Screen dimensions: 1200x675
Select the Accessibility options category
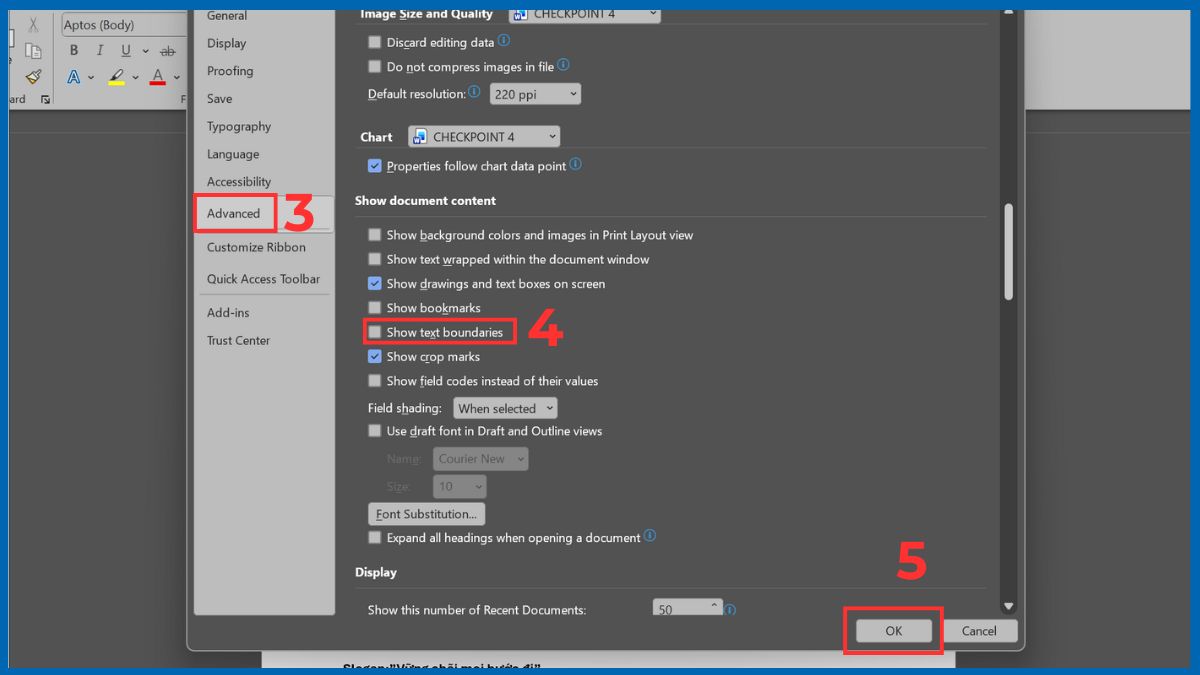(x=239, y=182)
